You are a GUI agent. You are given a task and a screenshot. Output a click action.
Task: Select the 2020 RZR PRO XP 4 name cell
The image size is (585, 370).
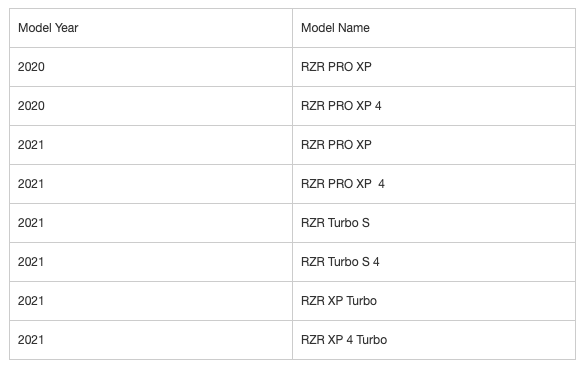(434, 106)
